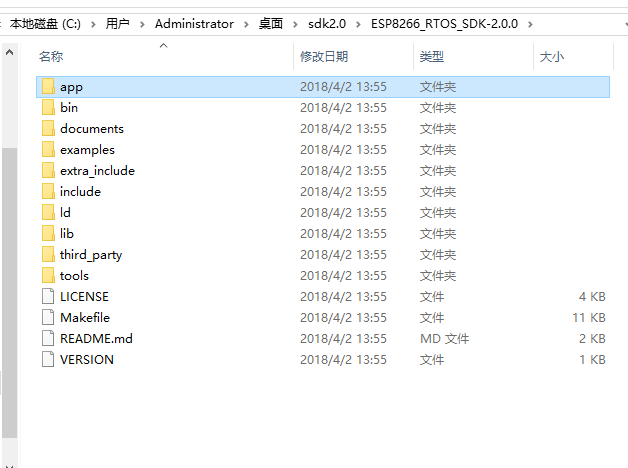Select the README.md file icon

48,338
